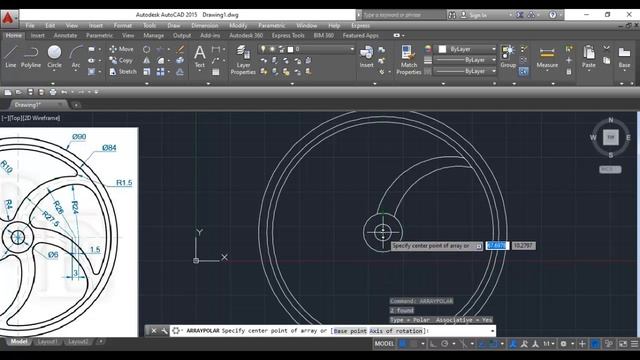Open Layer Properties manager
This screenshot has height=360, width=640.
(243, 60)
